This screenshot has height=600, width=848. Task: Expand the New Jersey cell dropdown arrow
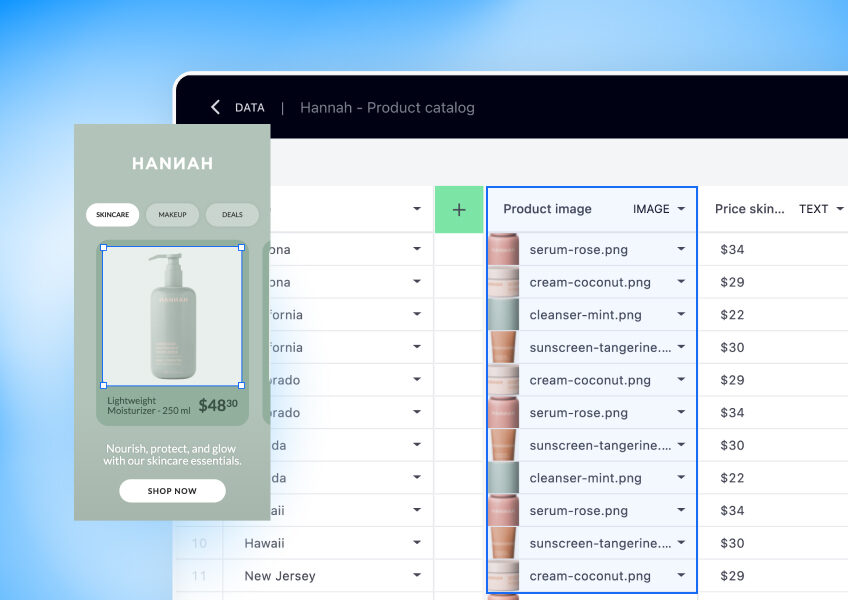(416, 575)
